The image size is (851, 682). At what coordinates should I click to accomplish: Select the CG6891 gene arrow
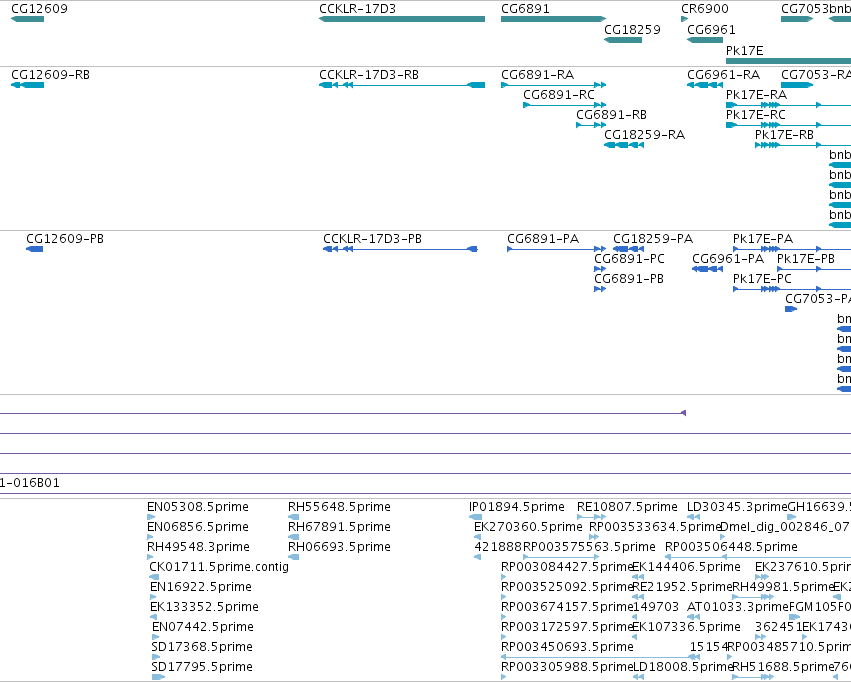point(553,19)
